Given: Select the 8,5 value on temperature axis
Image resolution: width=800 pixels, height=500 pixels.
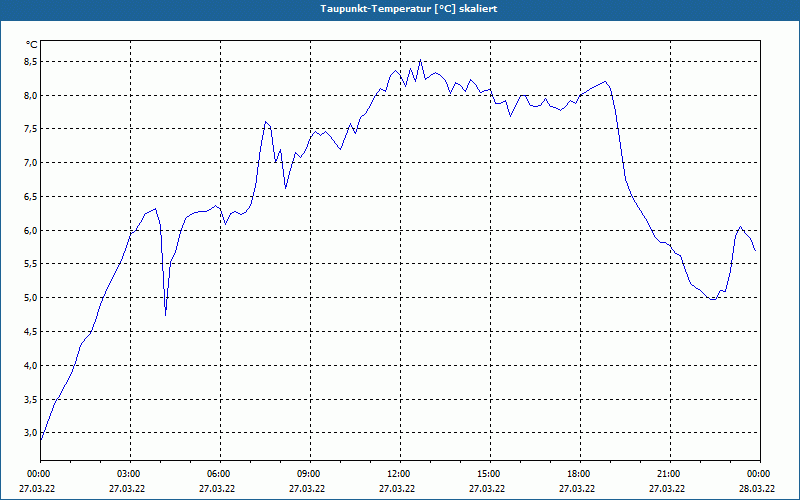Looking at the screenshot, I should coord(32,62).
